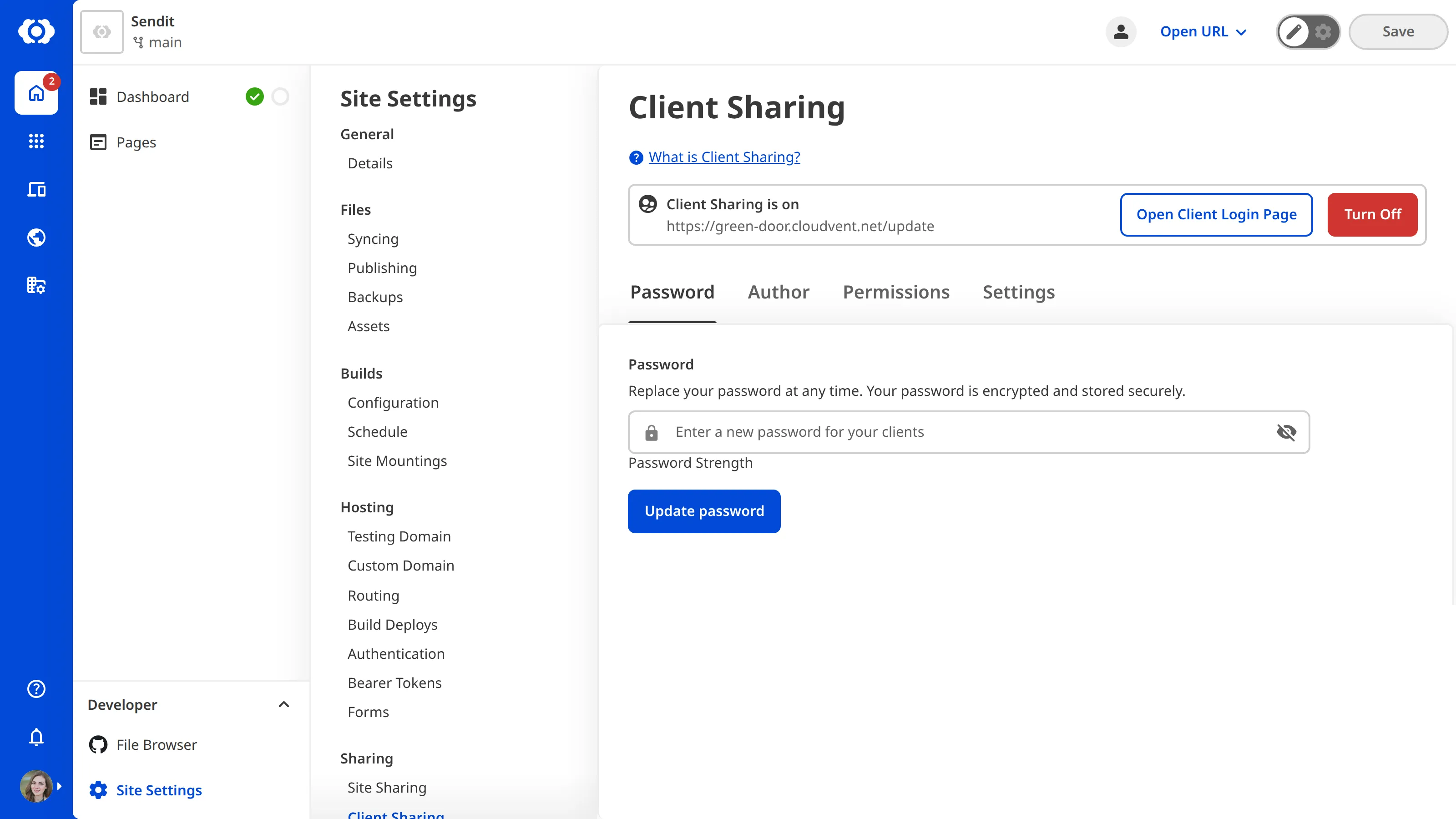1456x819 pixels.
Task: Open Custom Domain settings
Action: pos(401,566)
